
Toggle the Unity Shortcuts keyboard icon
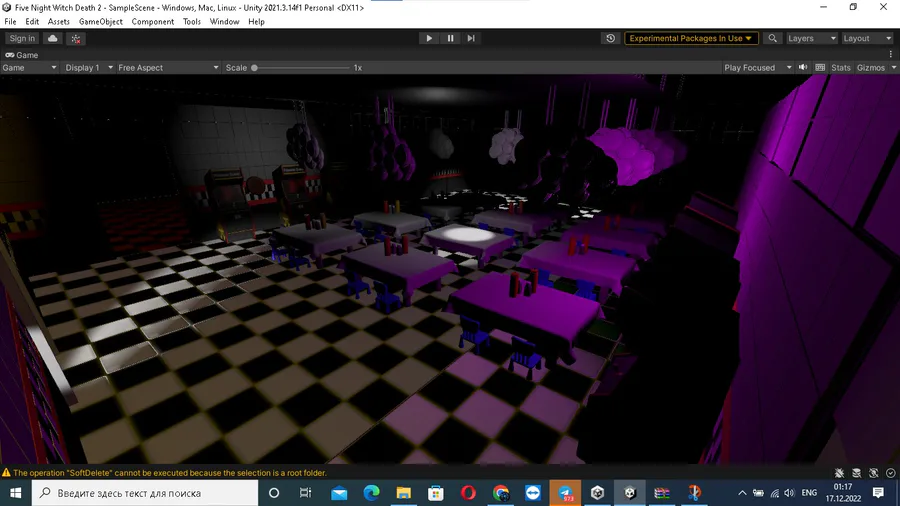coord(820,67)
